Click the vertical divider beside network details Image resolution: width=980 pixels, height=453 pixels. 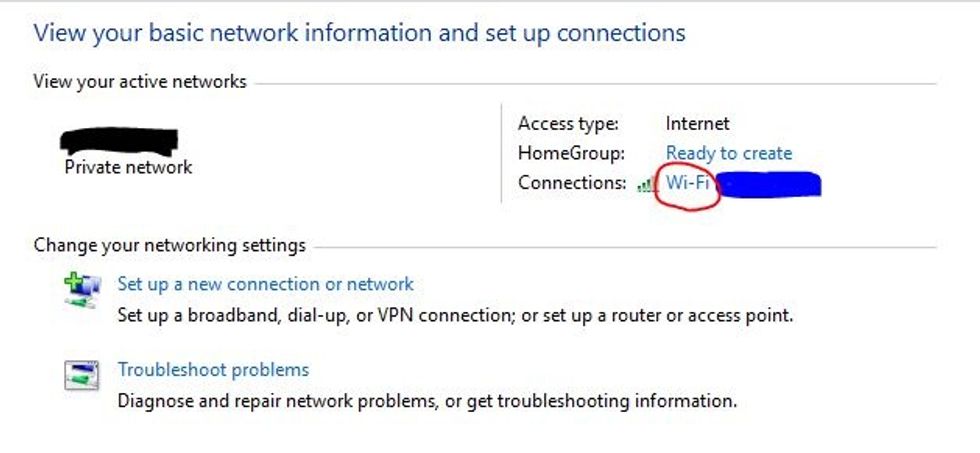(501, 153)
